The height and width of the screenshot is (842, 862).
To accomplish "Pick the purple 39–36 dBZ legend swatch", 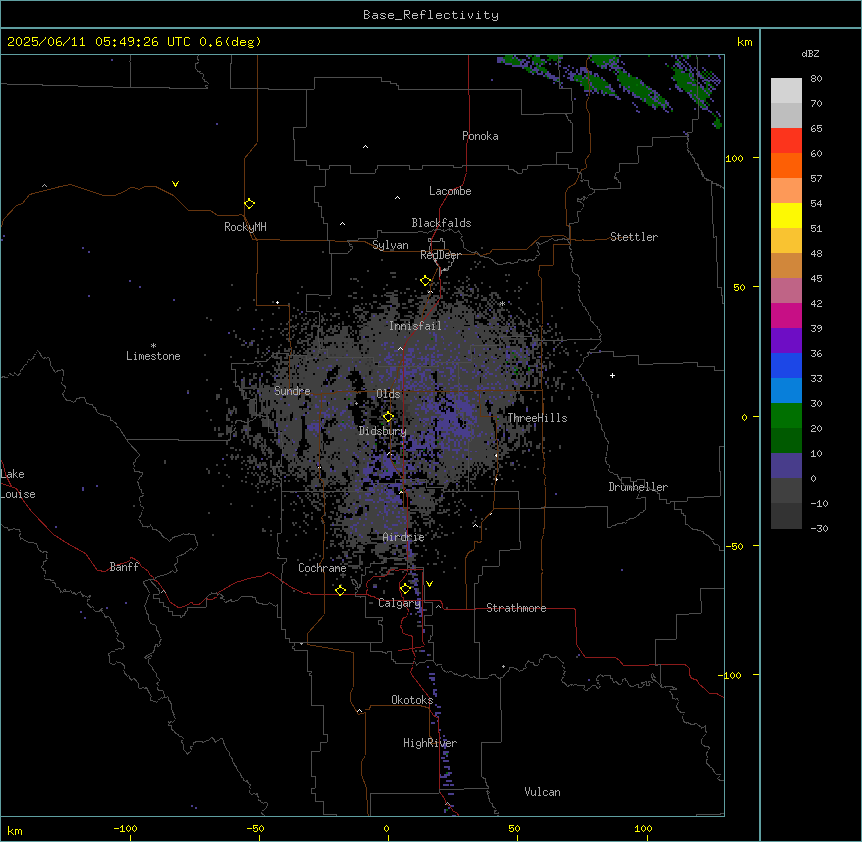I will (x=786, y=340).
